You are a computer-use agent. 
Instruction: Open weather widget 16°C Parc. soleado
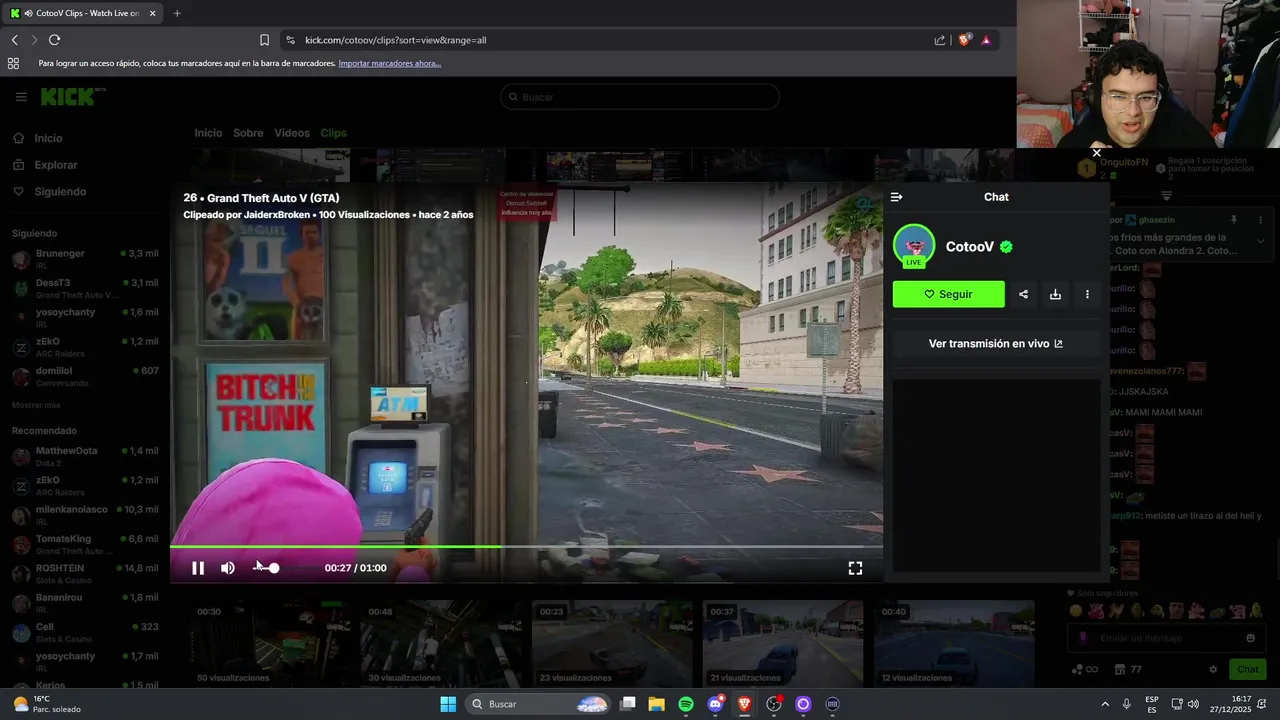click(x=48, y=704)
